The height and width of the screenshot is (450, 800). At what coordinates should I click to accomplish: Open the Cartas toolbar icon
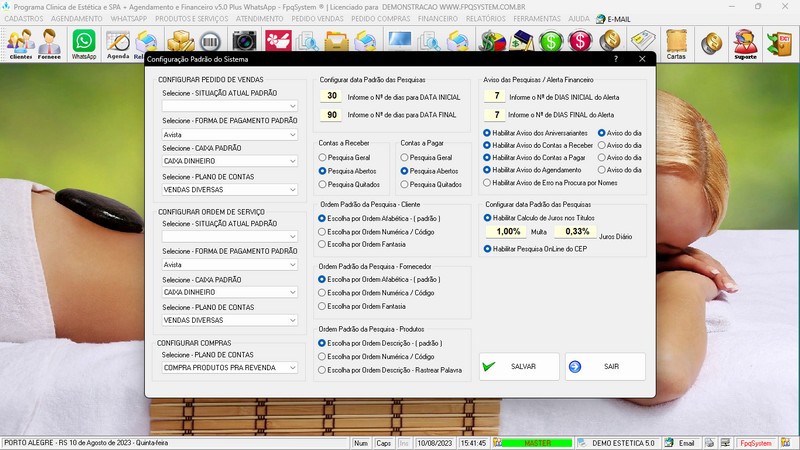point(676,44)
